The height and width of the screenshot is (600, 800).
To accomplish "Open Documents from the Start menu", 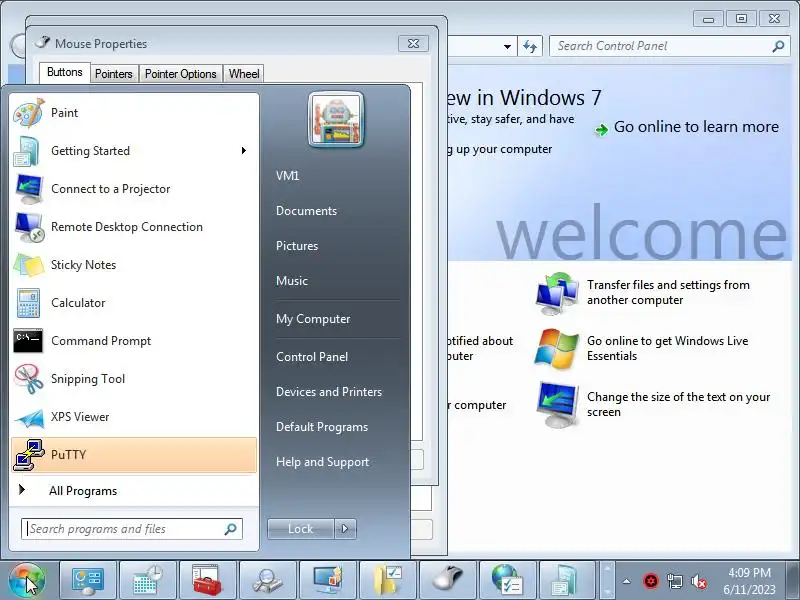I will tap(306, 211).
